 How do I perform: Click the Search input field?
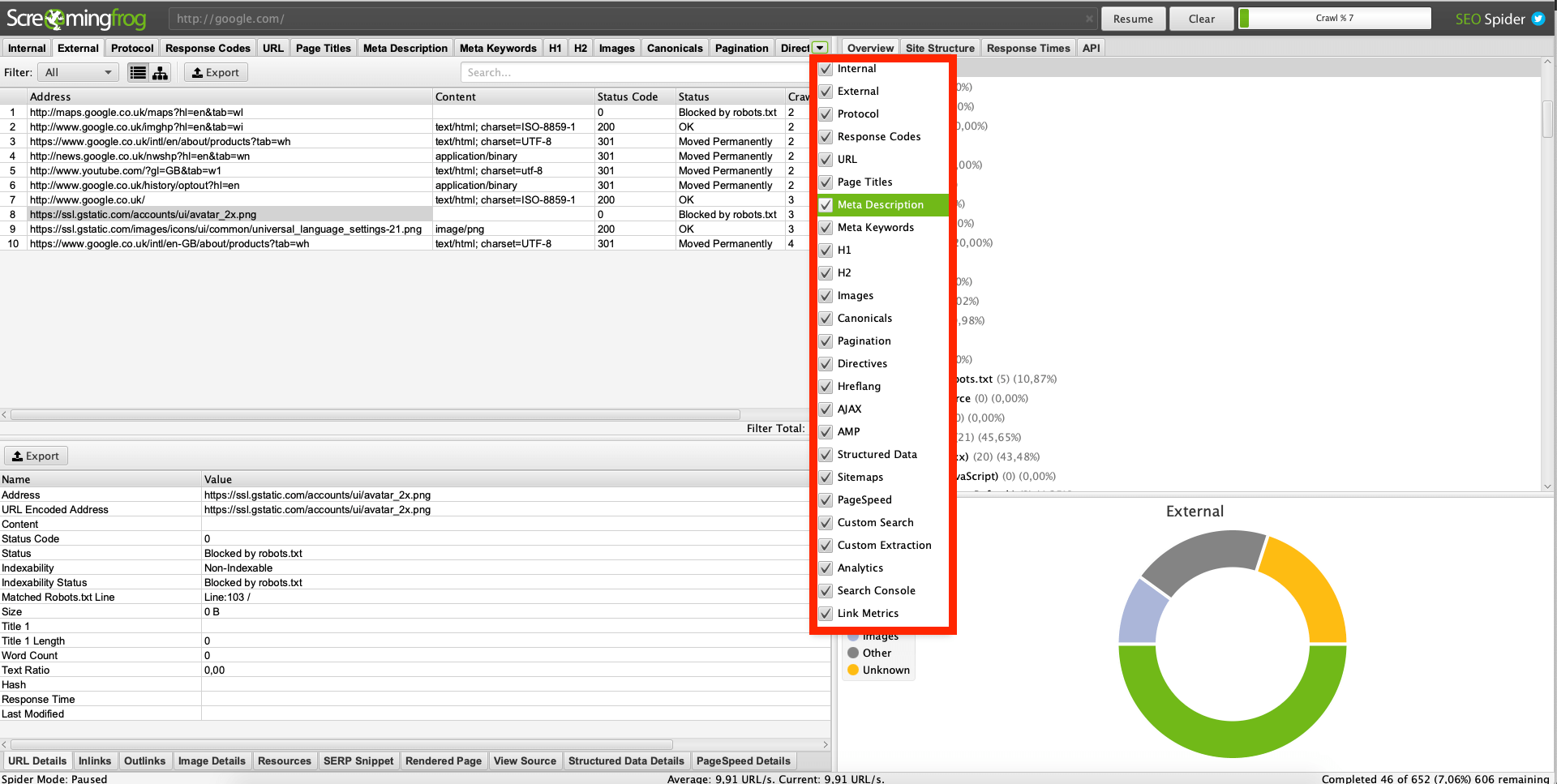tap(636, 73)
